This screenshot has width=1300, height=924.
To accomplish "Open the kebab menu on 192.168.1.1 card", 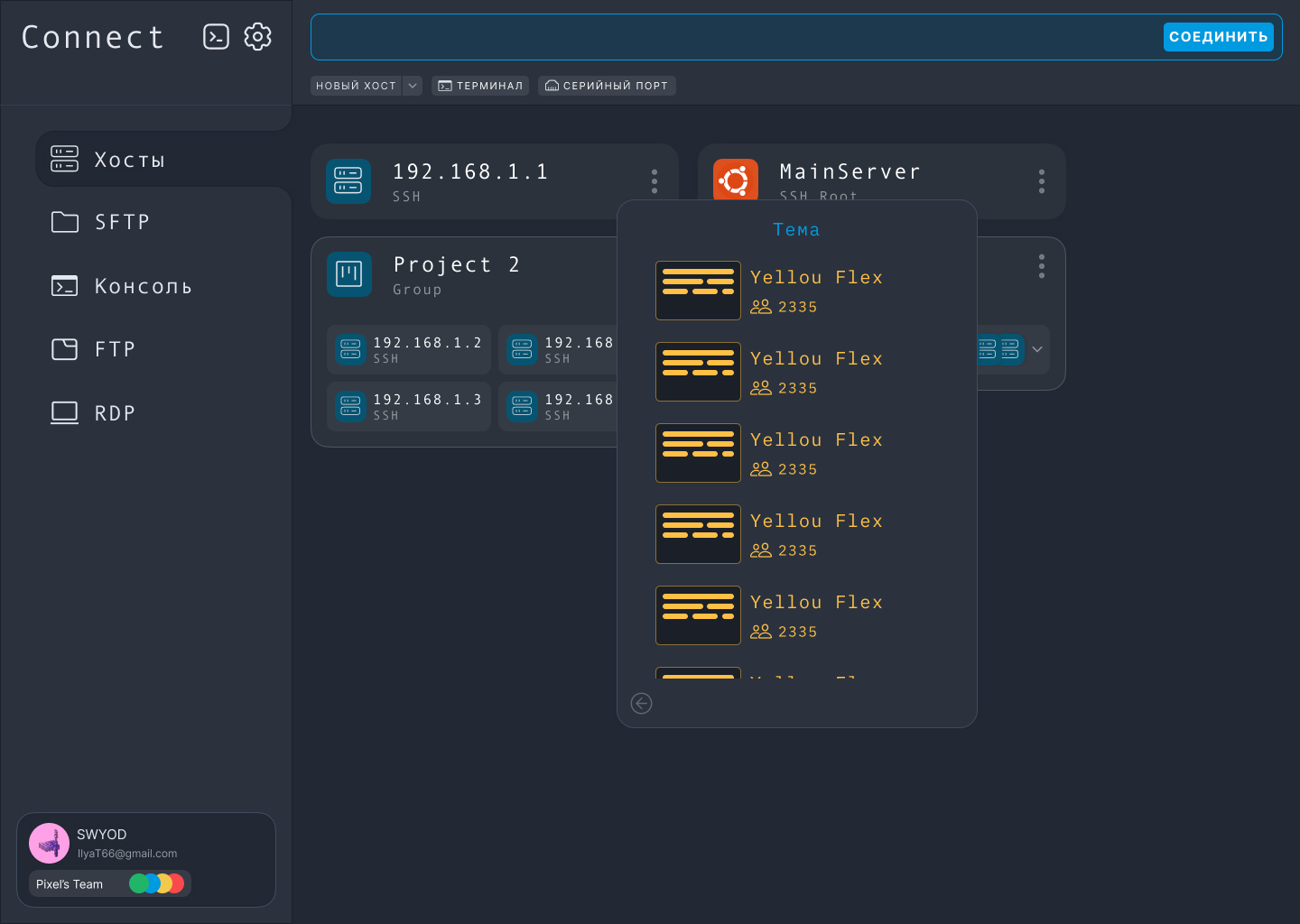I will pos(654,180).
